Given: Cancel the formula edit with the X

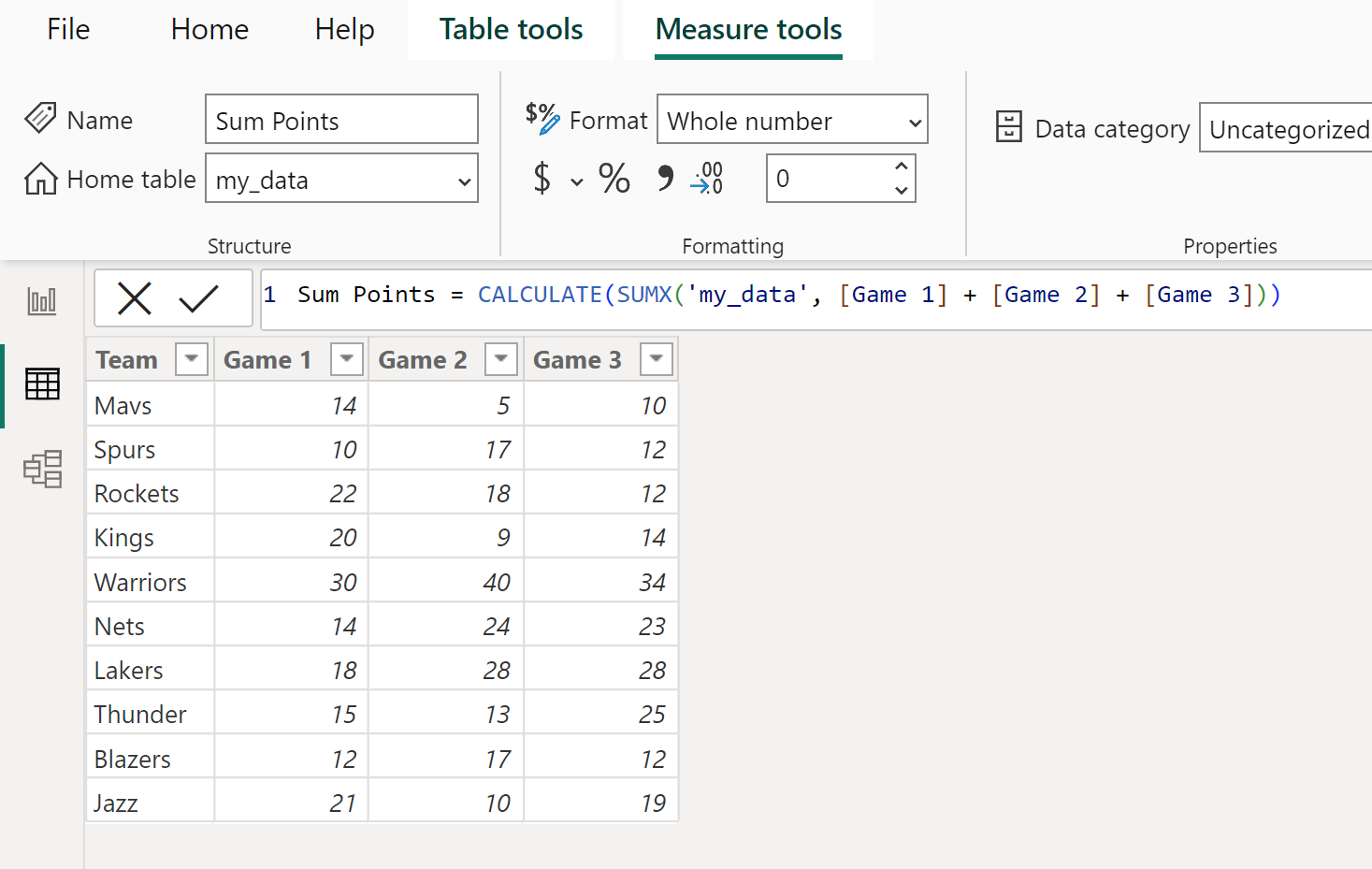Looking at the screenshot, I should (x=135, y=297).
